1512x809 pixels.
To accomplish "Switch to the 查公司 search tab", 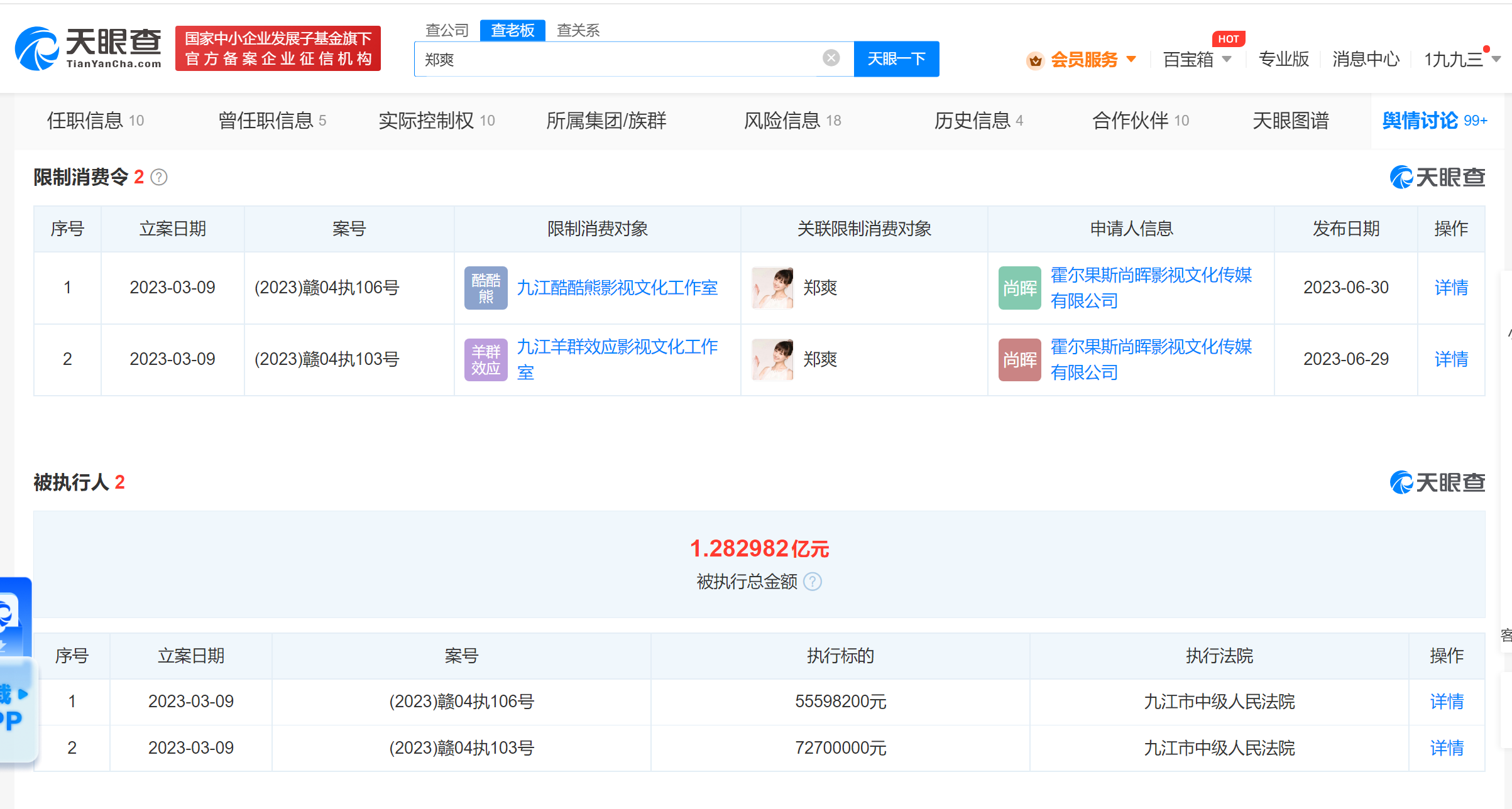I will coord(447,30).
